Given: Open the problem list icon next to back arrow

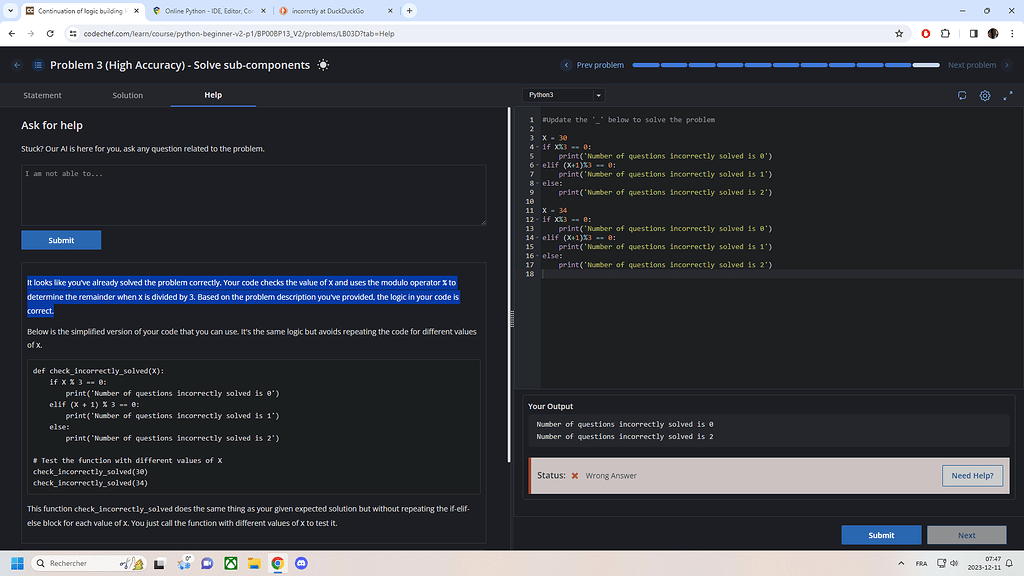Looking at the screenshot, I should click(37, 63).
